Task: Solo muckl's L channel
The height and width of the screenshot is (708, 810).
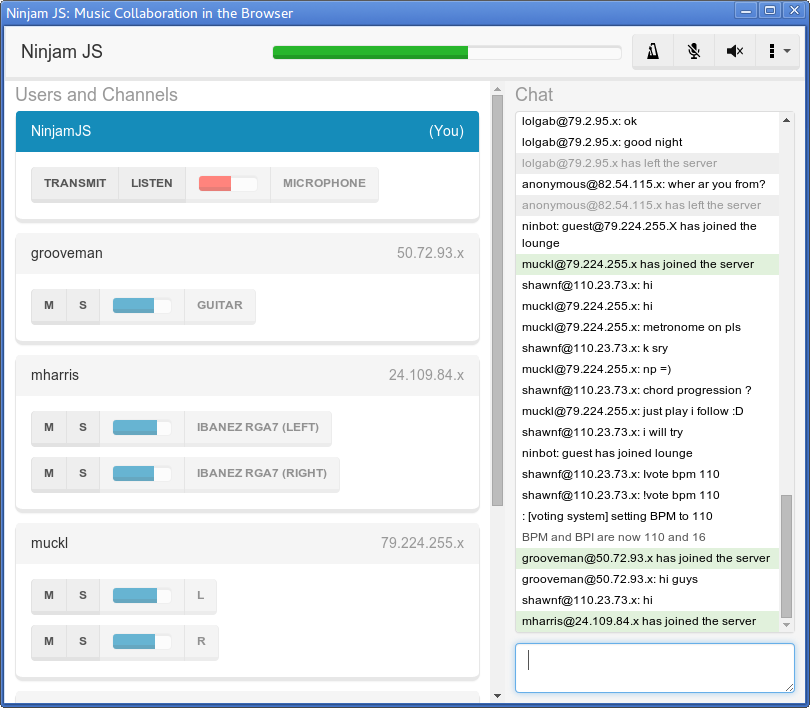Action: coord(83,595)
